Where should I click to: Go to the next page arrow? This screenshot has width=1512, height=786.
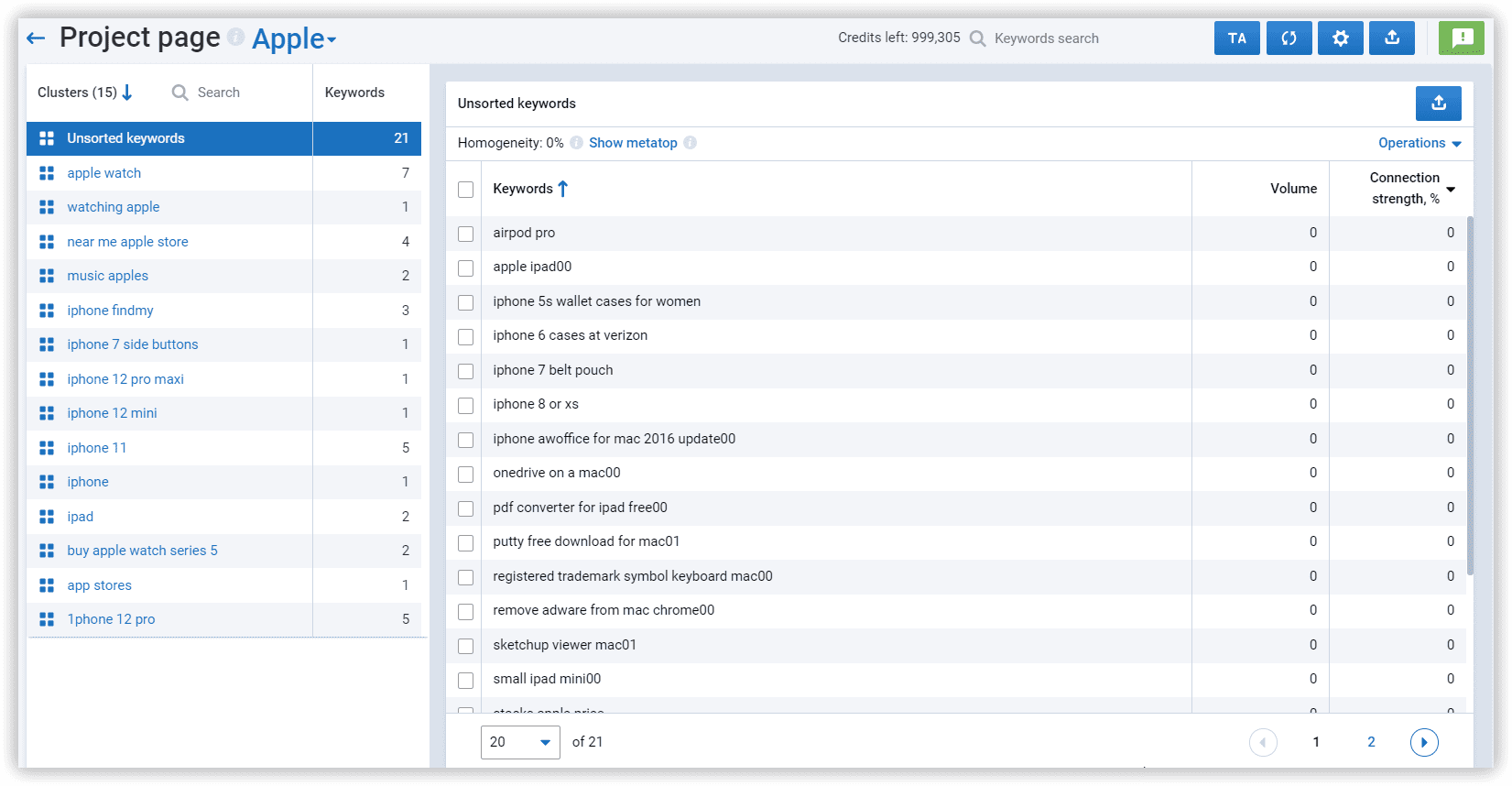pyautogui.click(x=1424, y=742)
